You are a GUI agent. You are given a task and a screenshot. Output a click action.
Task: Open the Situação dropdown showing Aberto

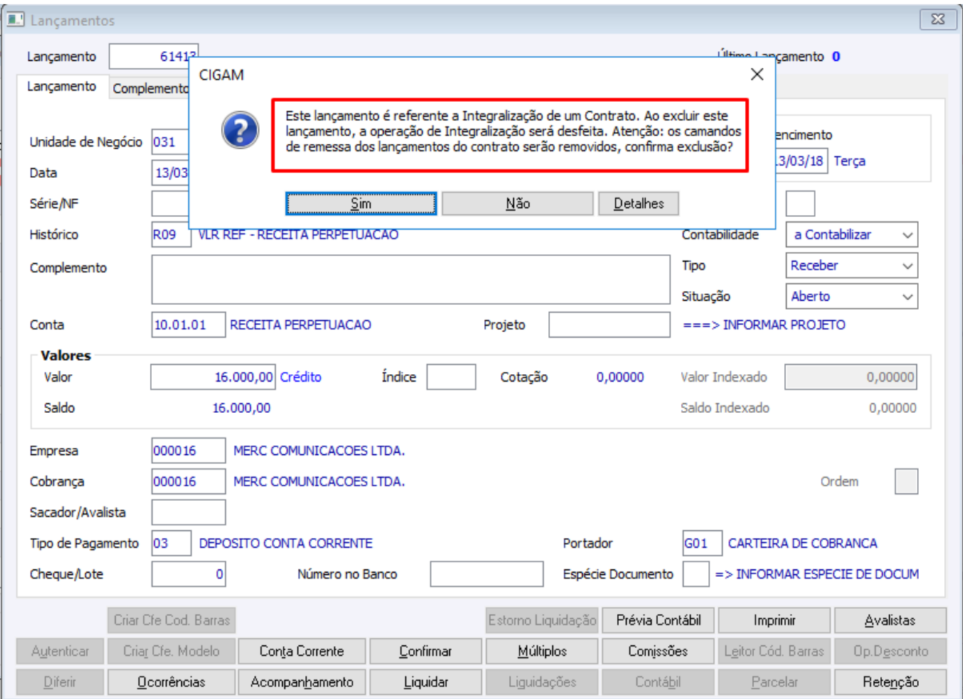click(x=851, y=296)
